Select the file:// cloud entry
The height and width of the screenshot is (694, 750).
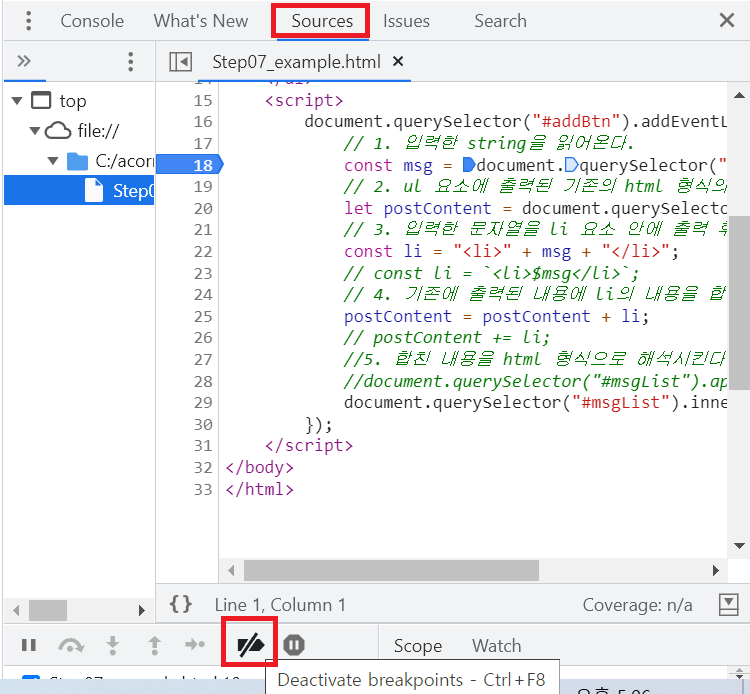[x=98, y=131]
